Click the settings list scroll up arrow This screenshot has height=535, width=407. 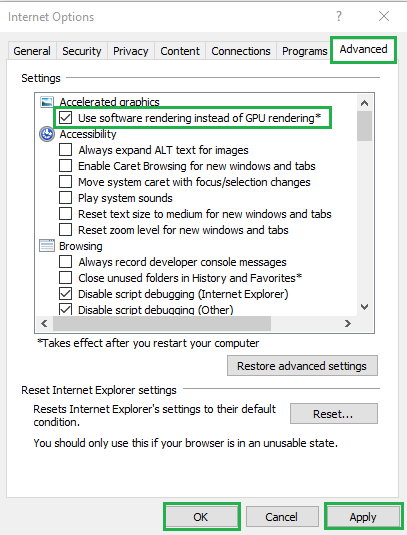pyautogui.click(x=364, y=103)
